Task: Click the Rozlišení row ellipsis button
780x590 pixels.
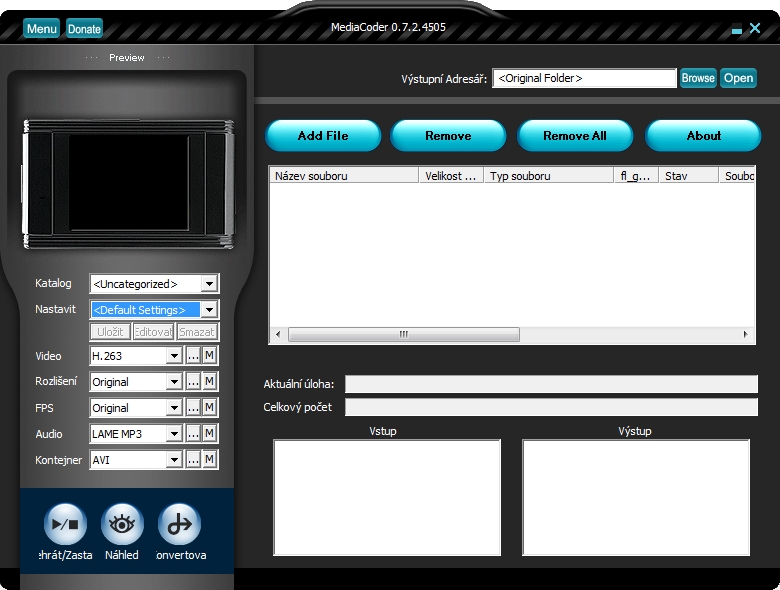Action: click(x=193, y=382)
